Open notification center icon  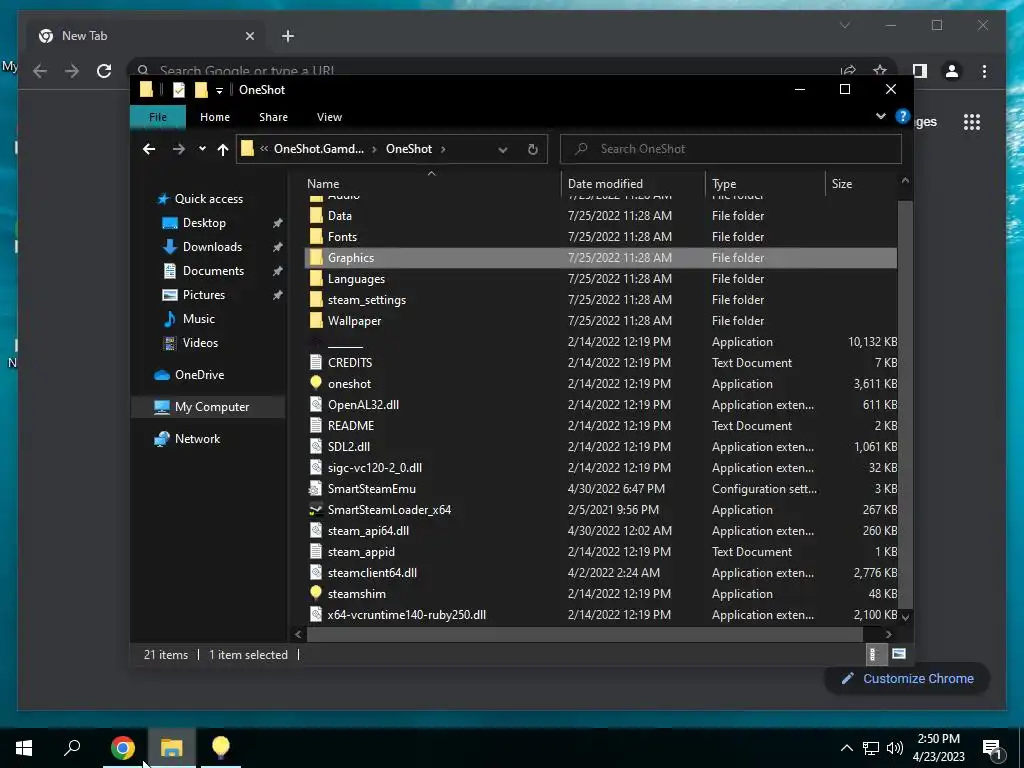(x=992, y=748)
